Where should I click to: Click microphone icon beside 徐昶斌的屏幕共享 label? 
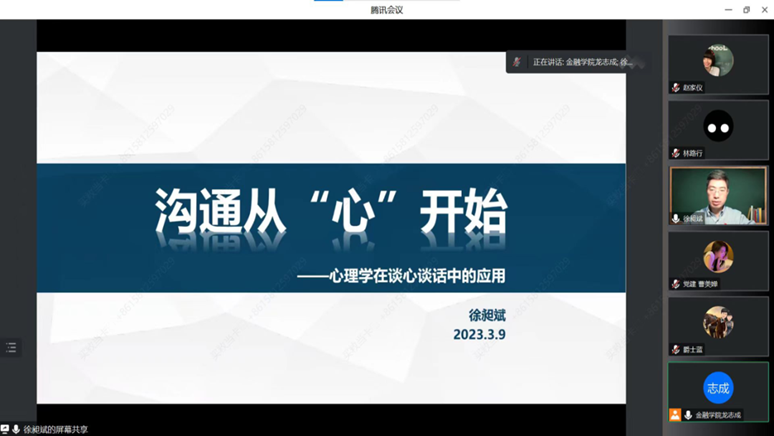(16, 429)
